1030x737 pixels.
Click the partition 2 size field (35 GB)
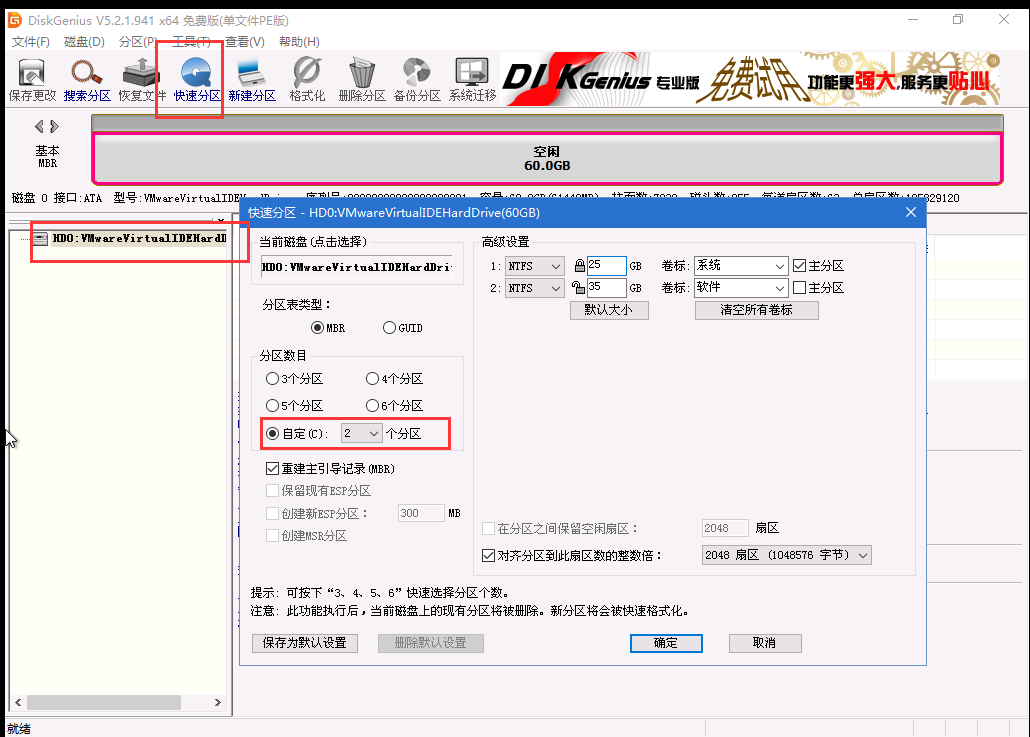606,287
